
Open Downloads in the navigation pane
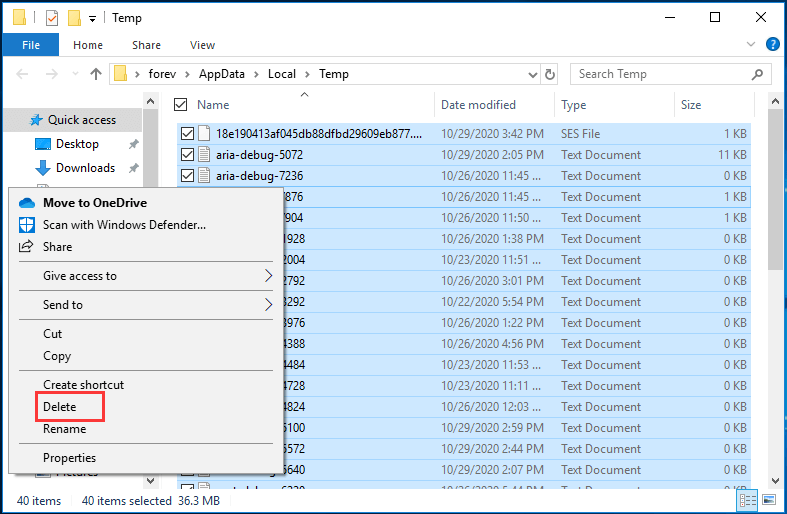coord(85,168)
